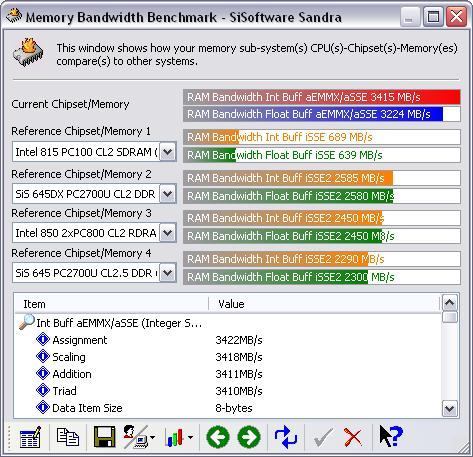Screen dimensions: 473x457
Task: Cancel with the red X toolbar icon
Action: click(353, 437)
